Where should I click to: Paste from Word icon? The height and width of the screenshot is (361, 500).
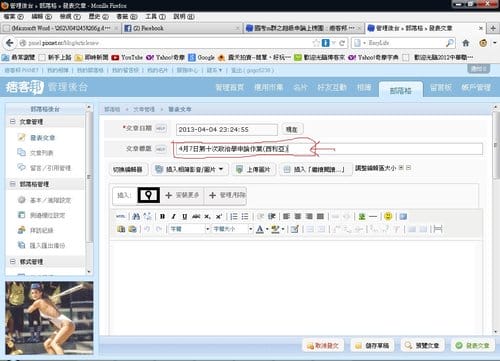132,229
